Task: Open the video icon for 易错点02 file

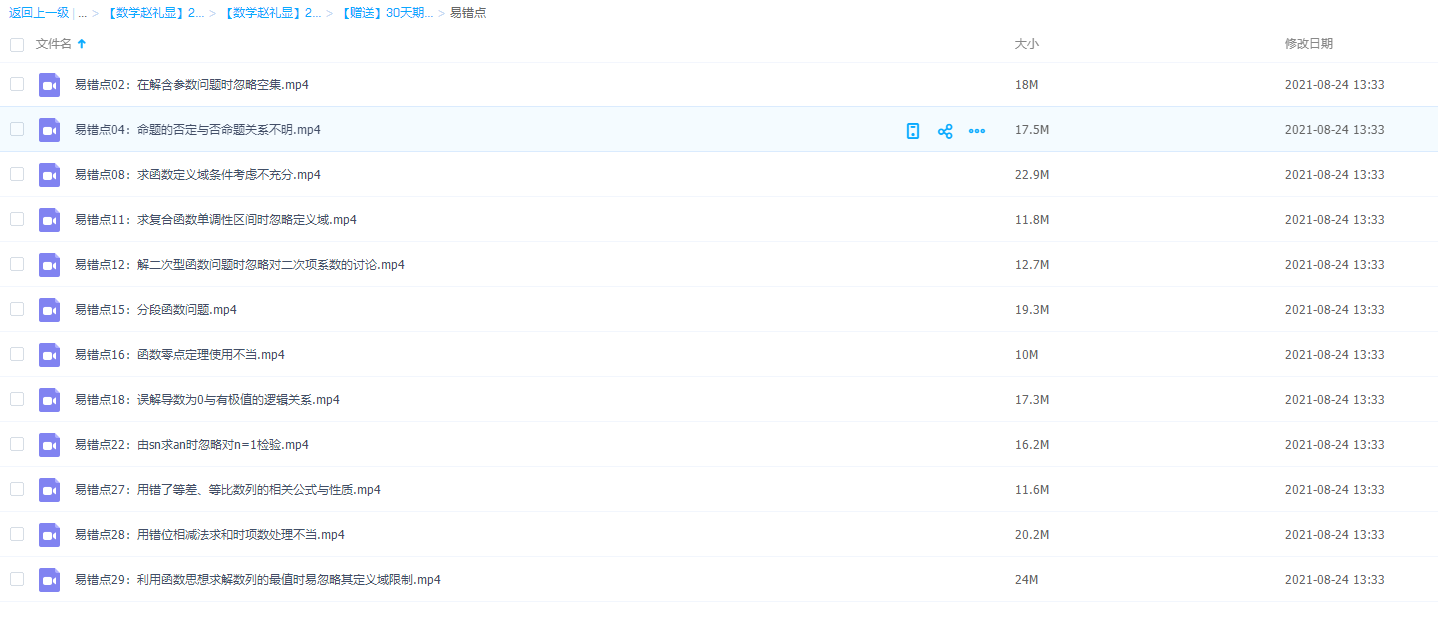Action: [x=50, y=85]
